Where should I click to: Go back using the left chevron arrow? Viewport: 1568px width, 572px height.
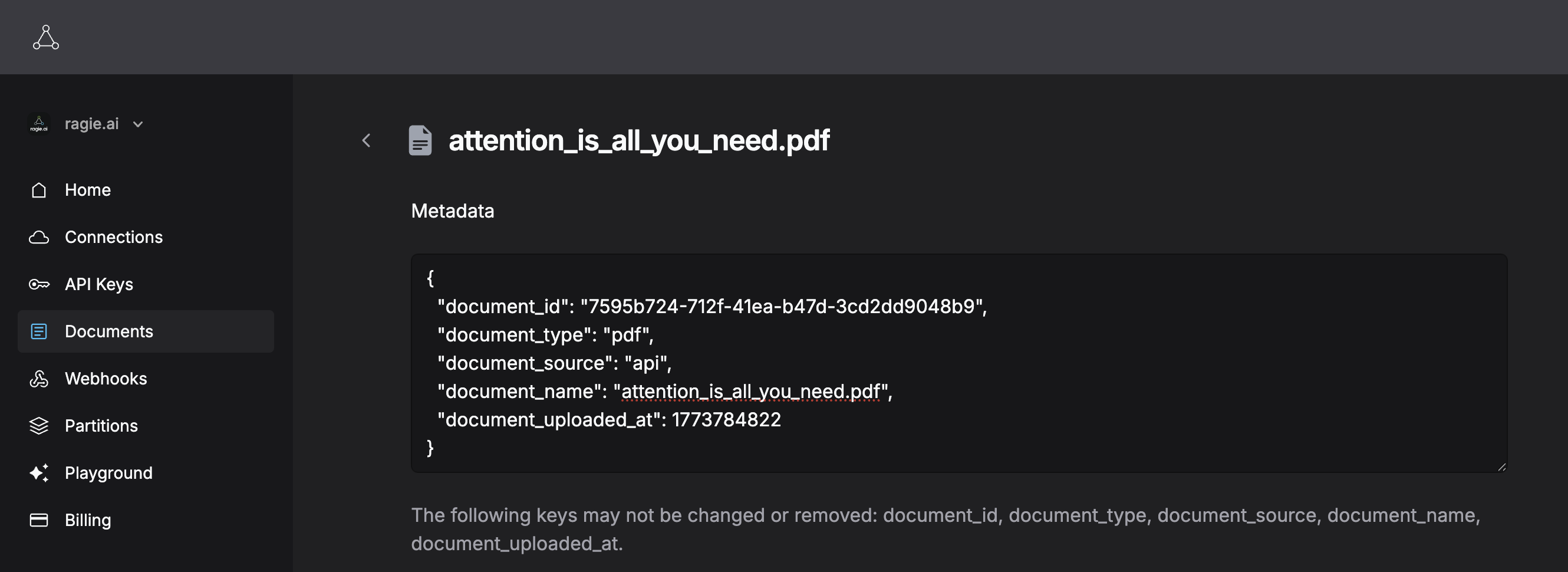coord(367,141)
